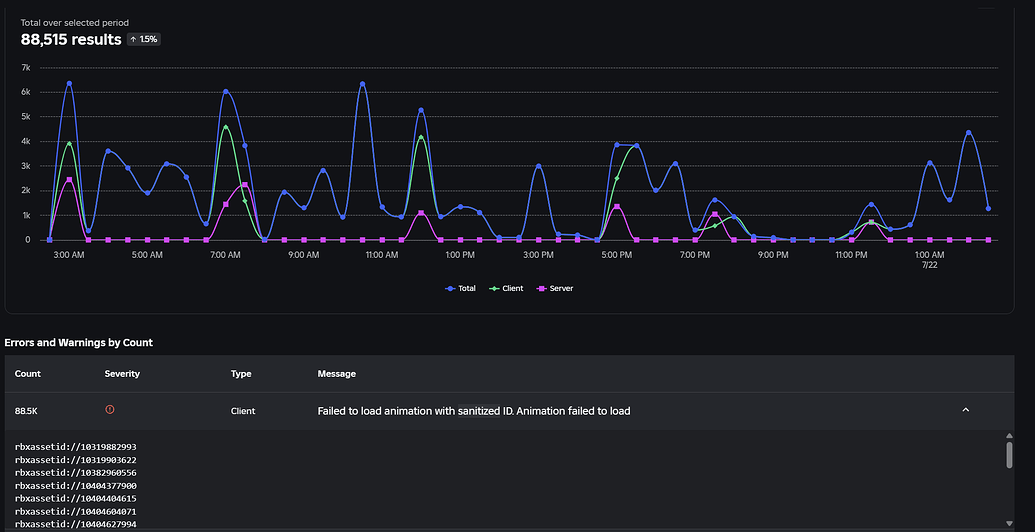Toggle the Total series label in legend
Screen dimensions: 1035x532
click(467, 288)
